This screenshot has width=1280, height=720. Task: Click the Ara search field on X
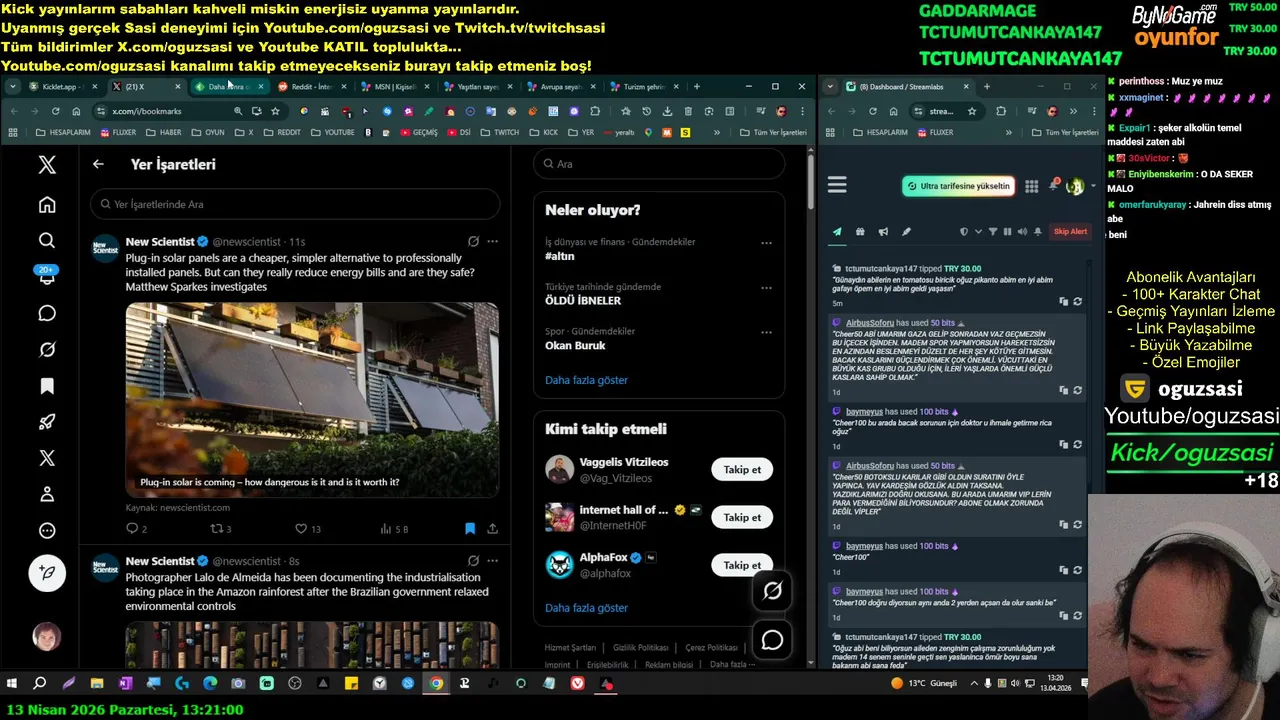pos(659,164)
